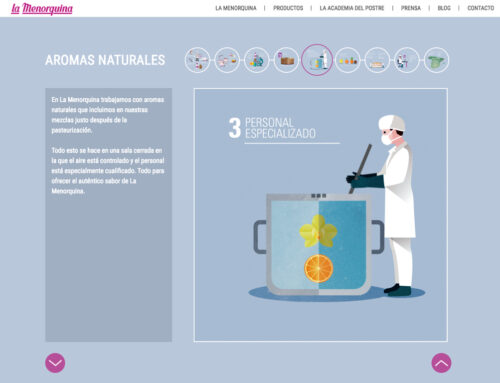Select the step circle with tray of desserts
Screen dimensions: 500x383
pos(377,60)
